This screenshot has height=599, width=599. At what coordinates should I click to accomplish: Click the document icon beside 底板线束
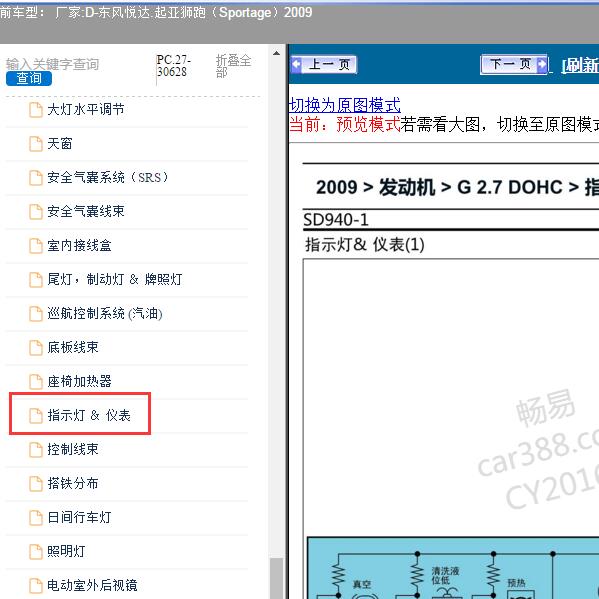(x=36, y=348)
